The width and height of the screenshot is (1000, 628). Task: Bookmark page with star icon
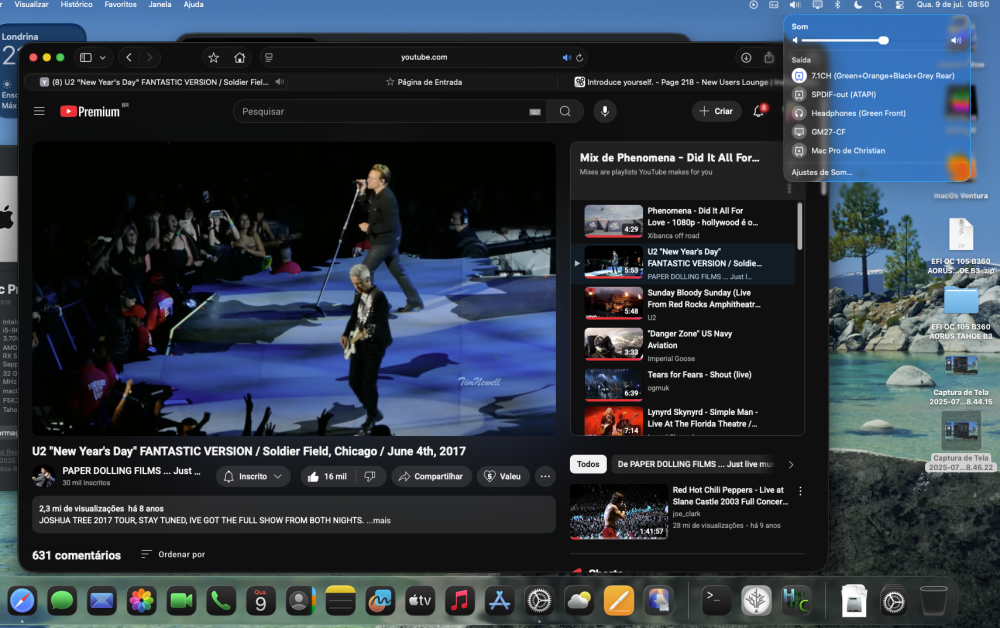pos(214,57)
